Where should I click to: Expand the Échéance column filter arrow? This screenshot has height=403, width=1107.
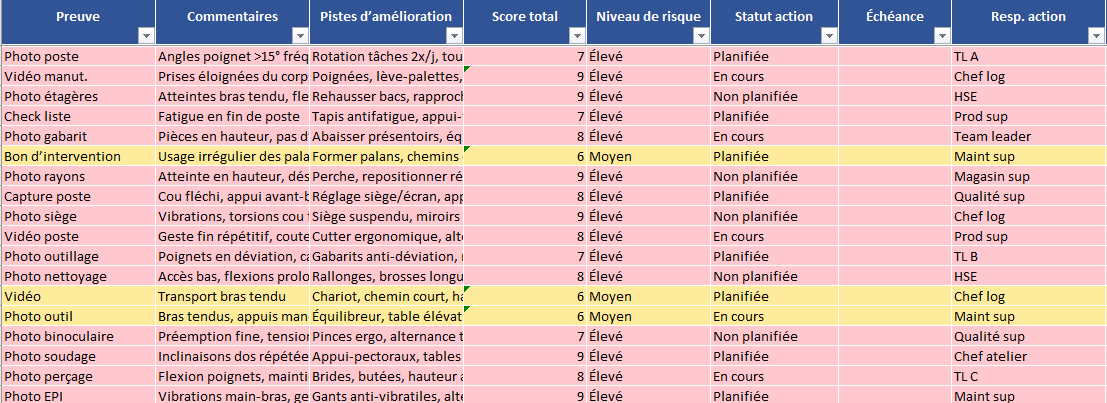[941, 36]
